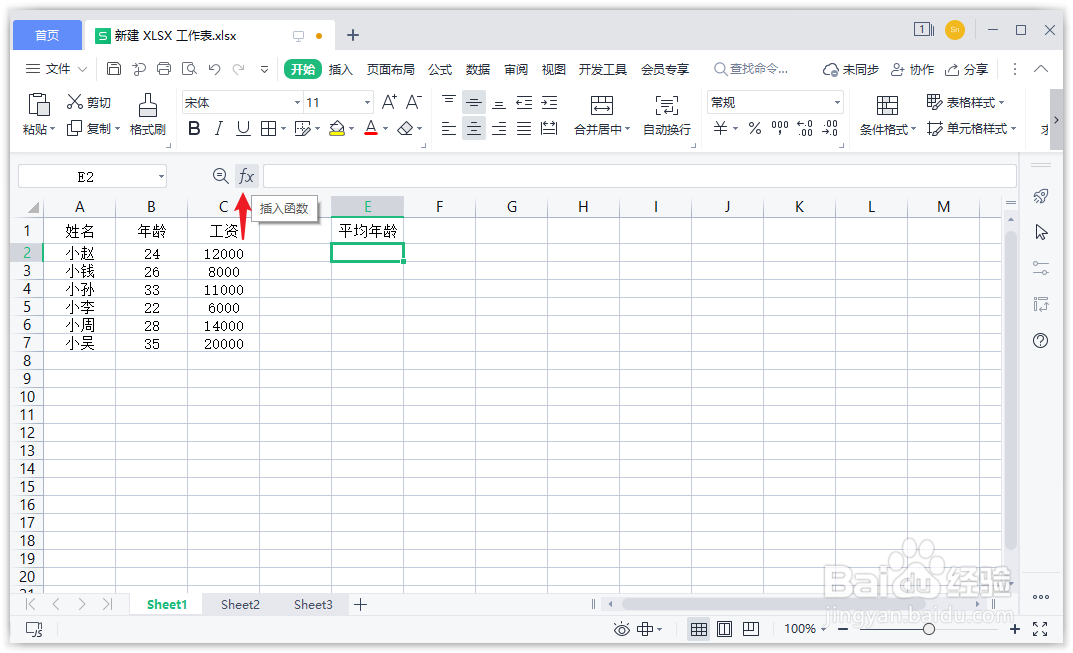Increase decimal places
Viewport: 1073px width, 653px height.
click(805, 128)
